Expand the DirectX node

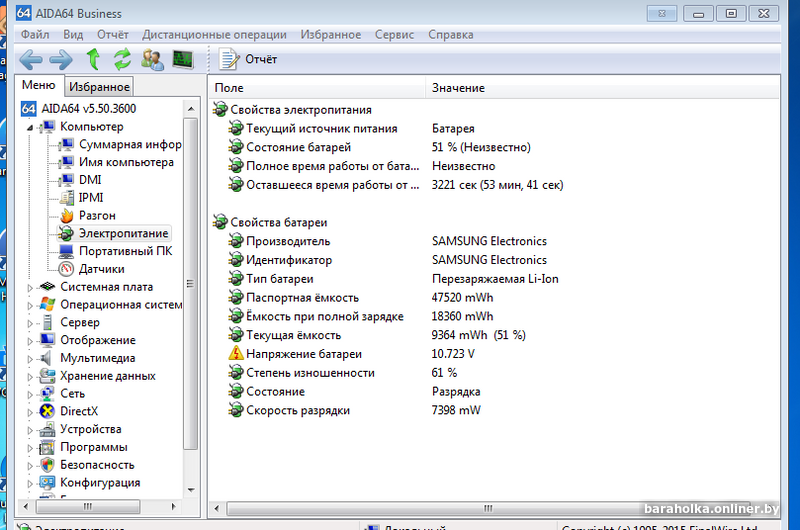coord(30,412)
